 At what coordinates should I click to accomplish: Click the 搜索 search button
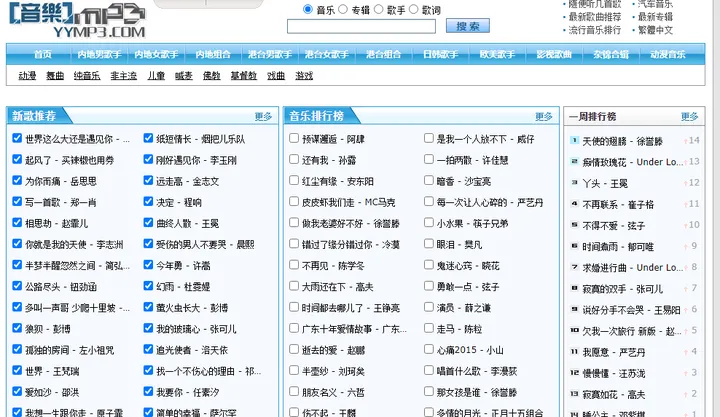pyautogui.click(x=467, y=26)
